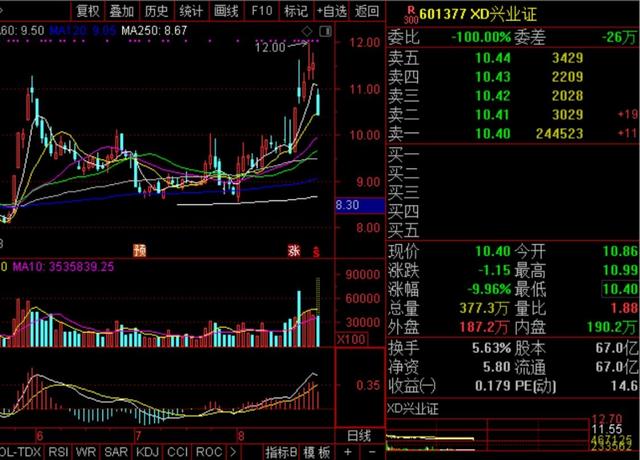Viewport: 640px width, 460px height.
Task: Click the 卖四 price 10.43
Action: pyautogui.click(x=493, y=77)
